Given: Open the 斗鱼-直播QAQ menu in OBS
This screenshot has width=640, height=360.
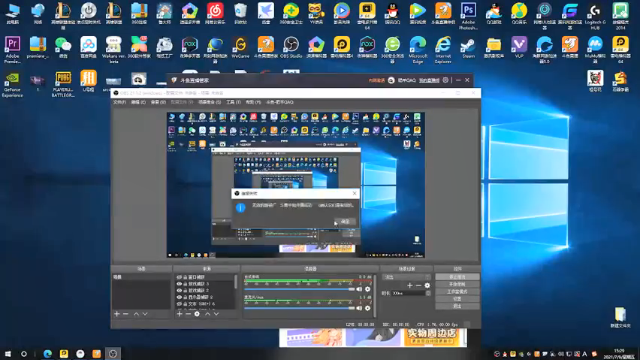Looking at the screenshot, I should pyautogui.click(x=280, y=102).
